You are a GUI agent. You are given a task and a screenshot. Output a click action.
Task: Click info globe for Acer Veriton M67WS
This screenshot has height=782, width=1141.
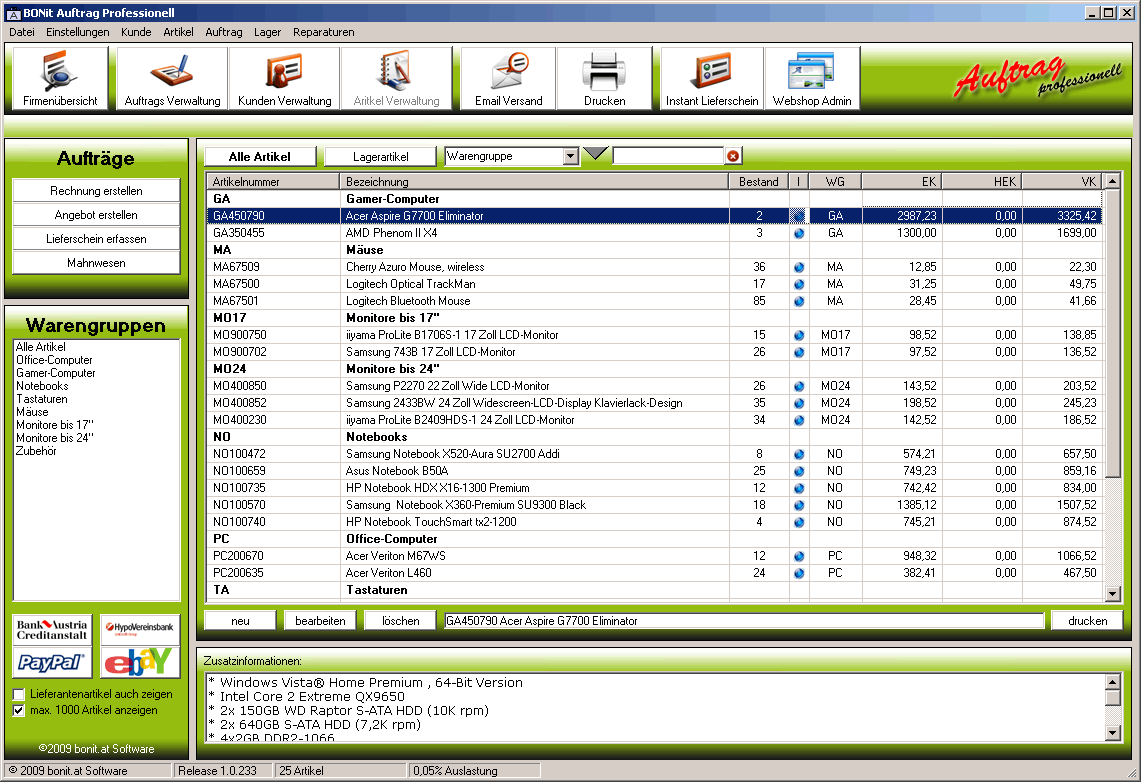tap(799, 556)
